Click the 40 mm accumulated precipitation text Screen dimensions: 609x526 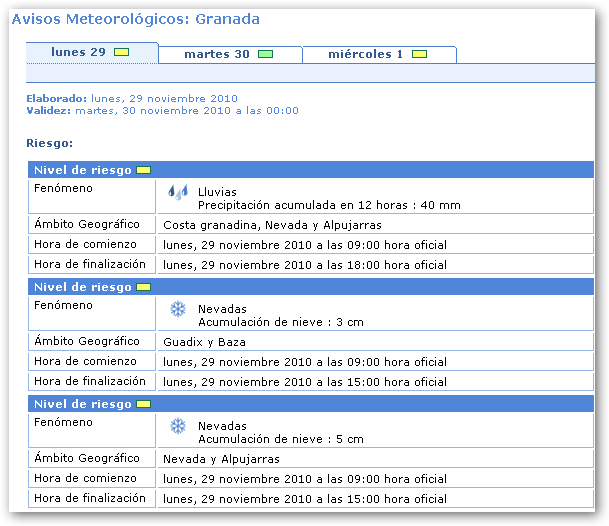[329, 205]
